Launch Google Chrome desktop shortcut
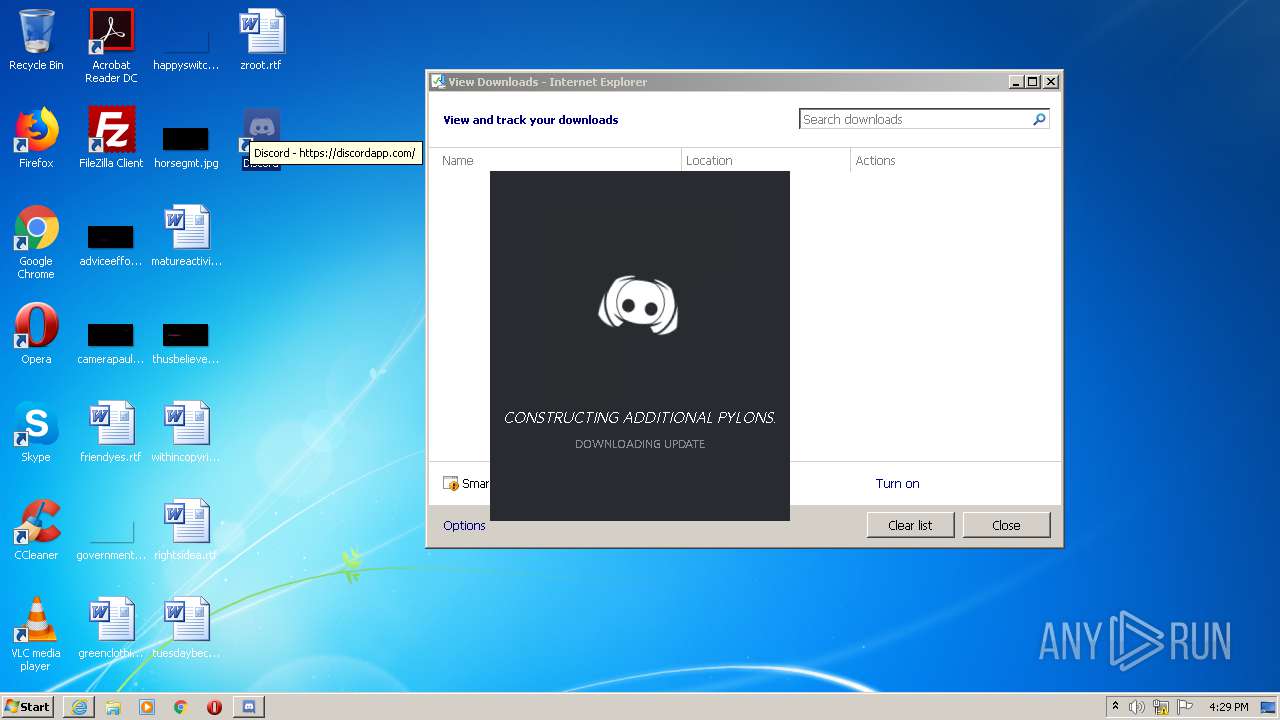The width and height of the screenshot is (1280, 720). click(36, 242)
